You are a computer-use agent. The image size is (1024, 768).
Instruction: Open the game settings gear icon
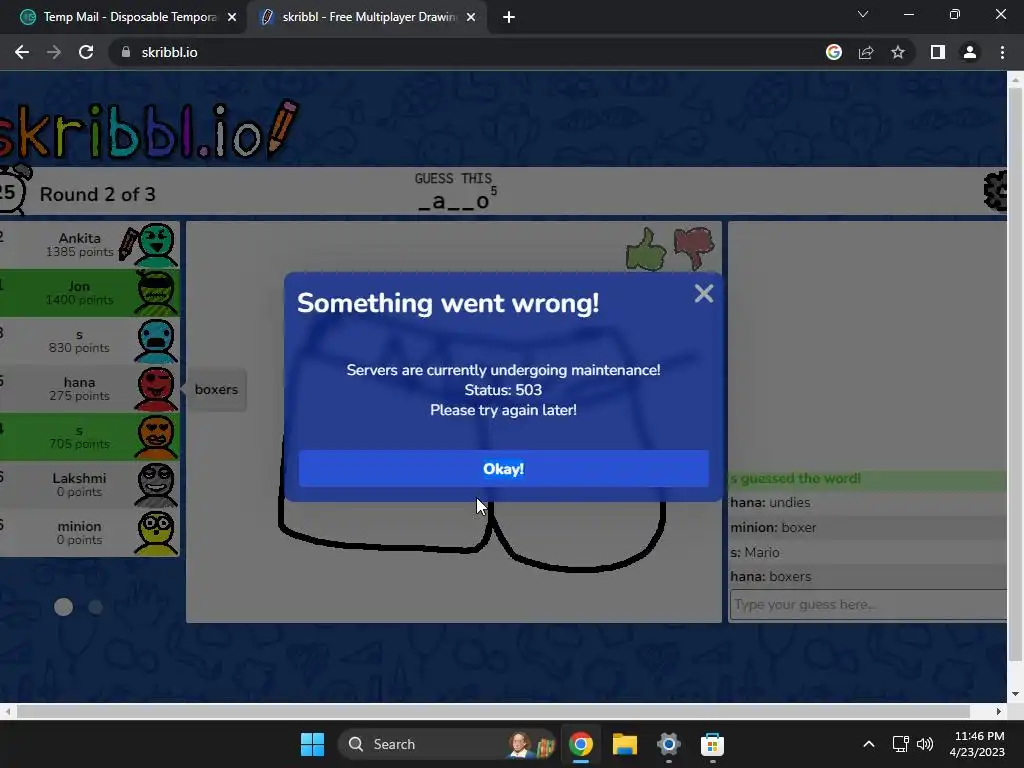995,191
